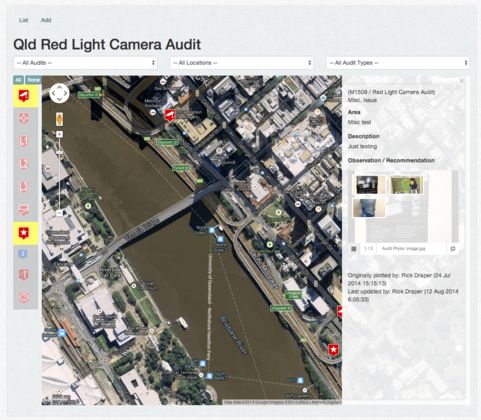Open the green landscape photo thumbnail
Screen dimensions: 481x420
point(407,185)
